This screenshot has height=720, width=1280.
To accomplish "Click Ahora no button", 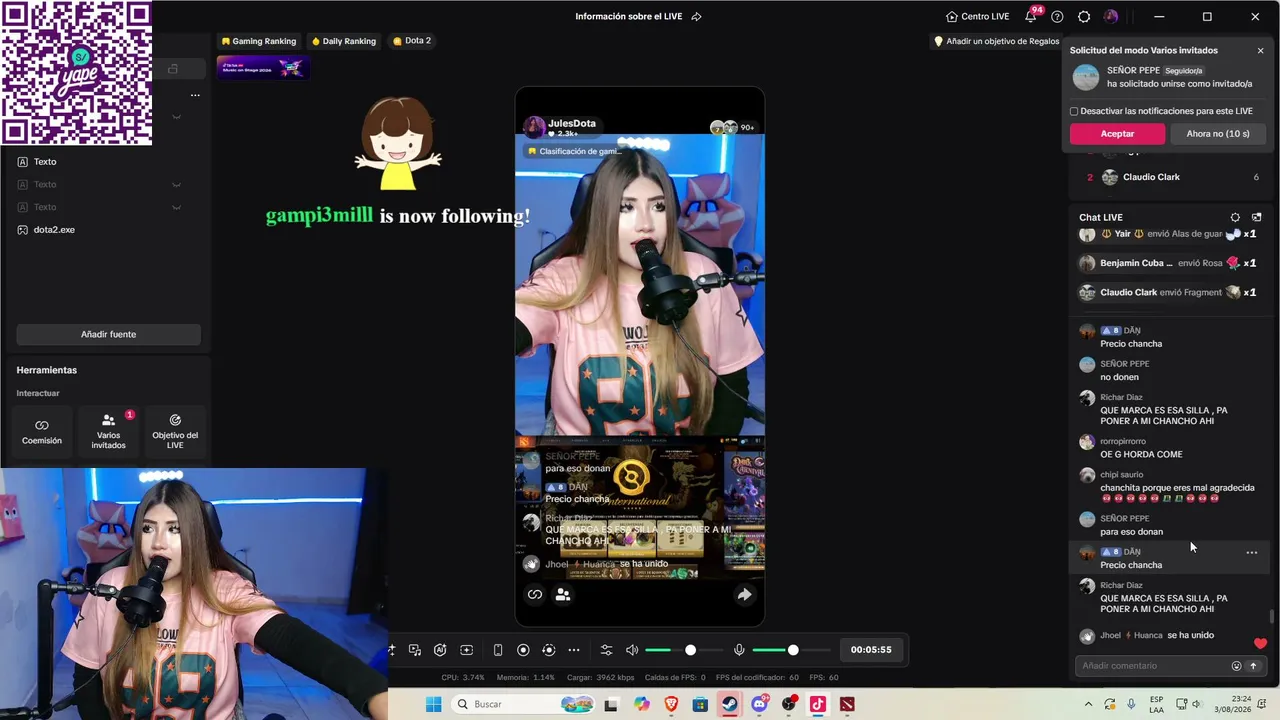I will [1218, 134].
